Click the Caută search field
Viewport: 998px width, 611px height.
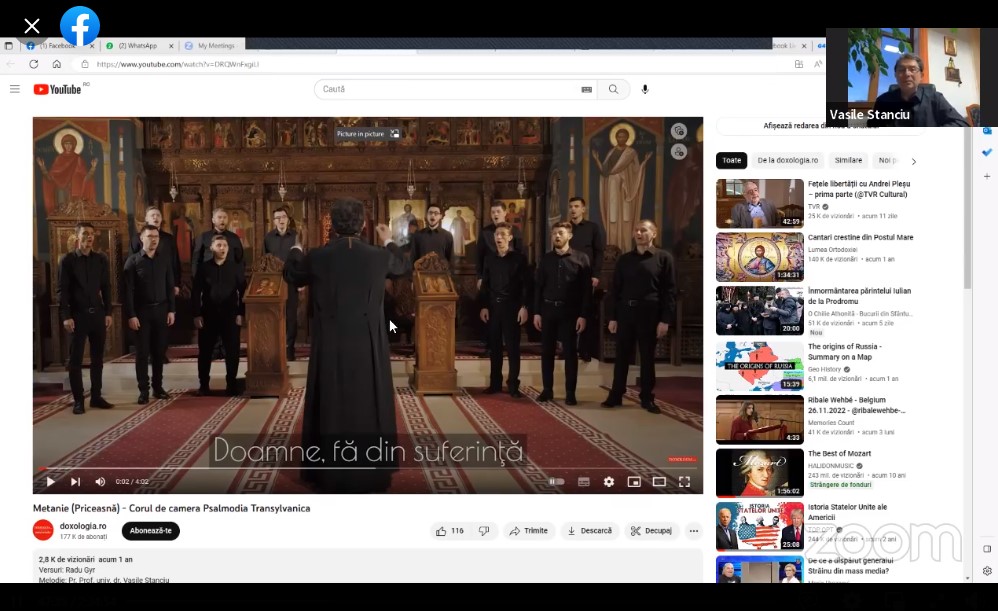[x=450, y=89]
